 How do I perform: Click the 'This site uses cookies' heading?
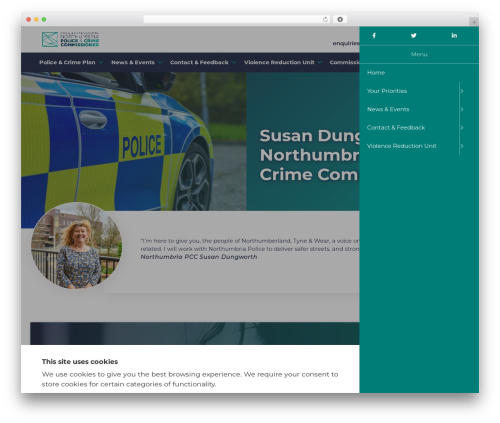(80, 362)
